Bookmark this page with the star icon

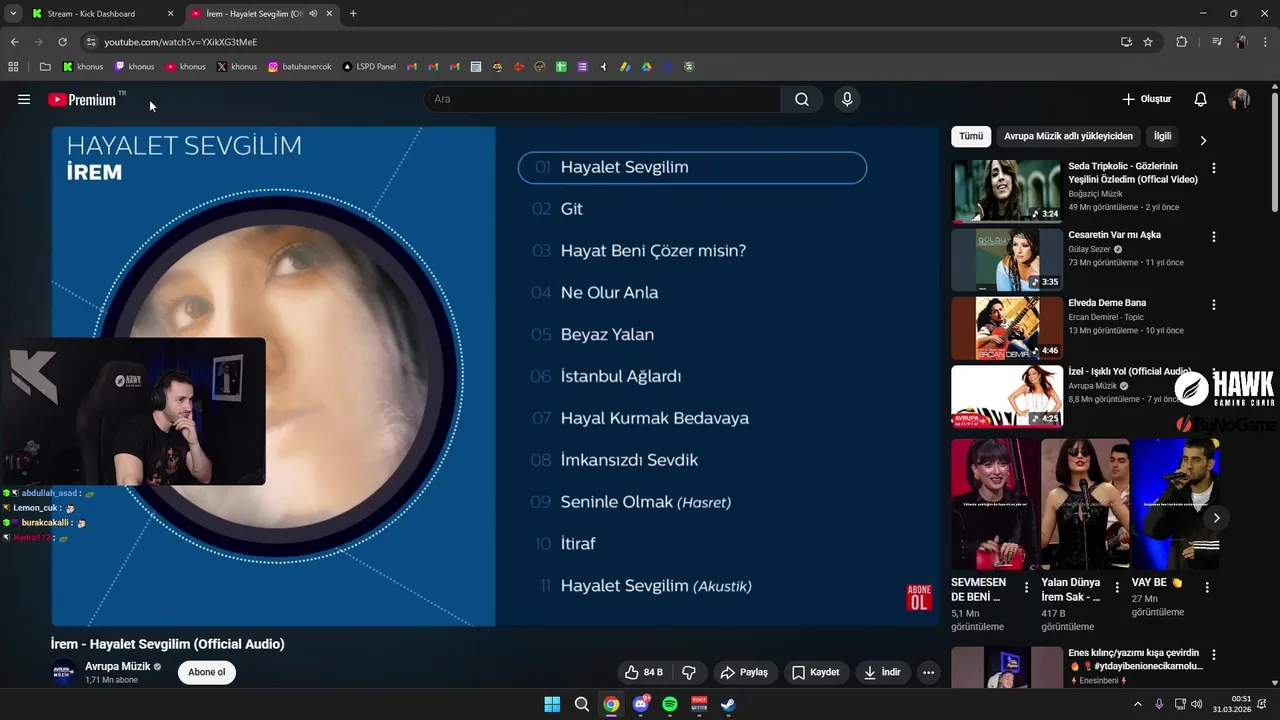point(1148,42)
